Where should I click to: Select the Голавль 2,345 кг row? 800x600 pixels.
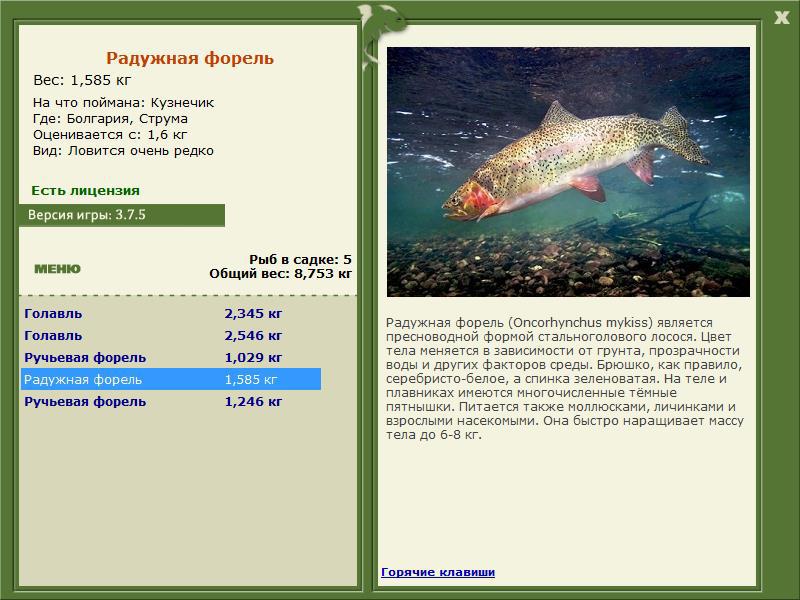(171, 313)
